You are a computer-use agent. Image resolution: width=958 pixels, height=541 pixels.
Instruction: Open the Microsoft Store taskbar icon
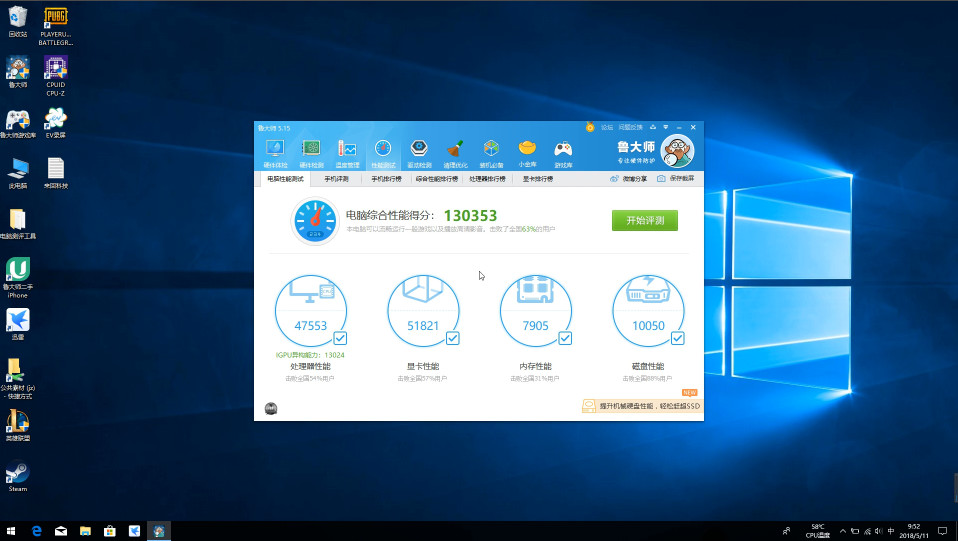tap(110, 531)
